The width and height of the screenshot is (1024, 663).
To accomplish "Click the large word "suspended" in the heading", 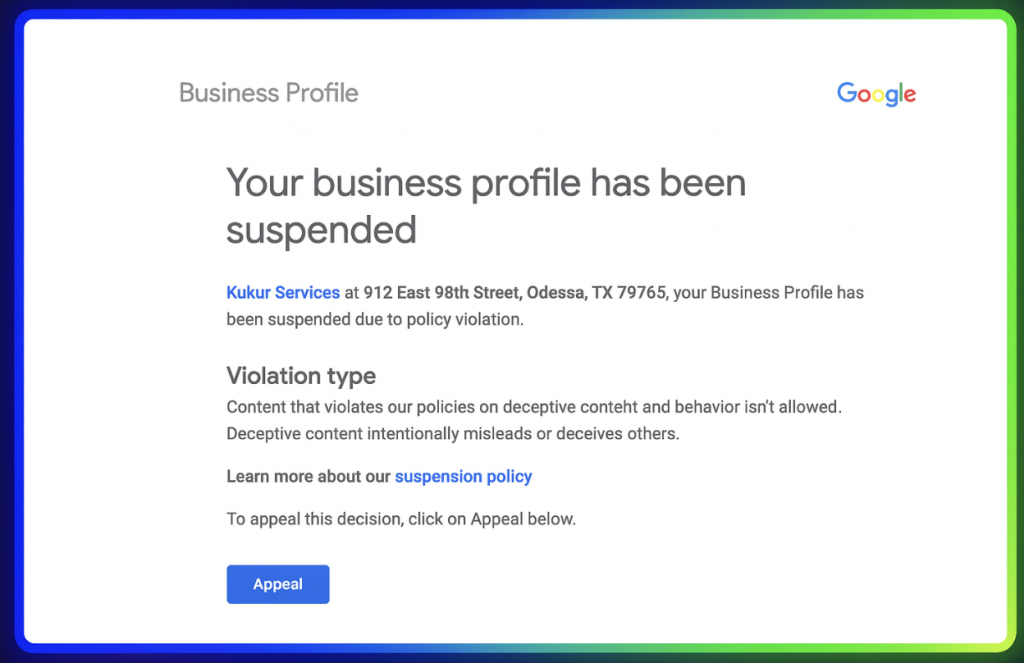I will point(321,230).
